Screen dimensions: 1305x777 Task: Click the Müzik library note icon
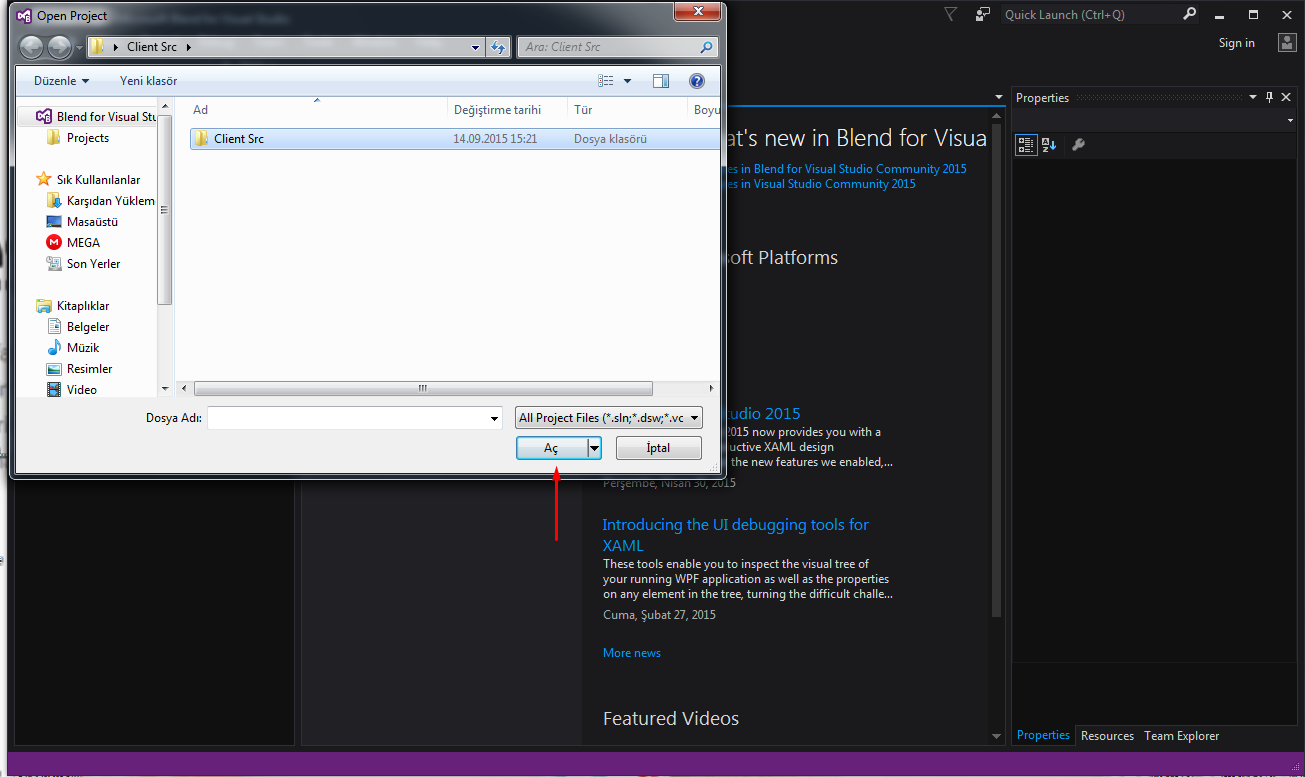pyautogui.click(x=54, y=348)
